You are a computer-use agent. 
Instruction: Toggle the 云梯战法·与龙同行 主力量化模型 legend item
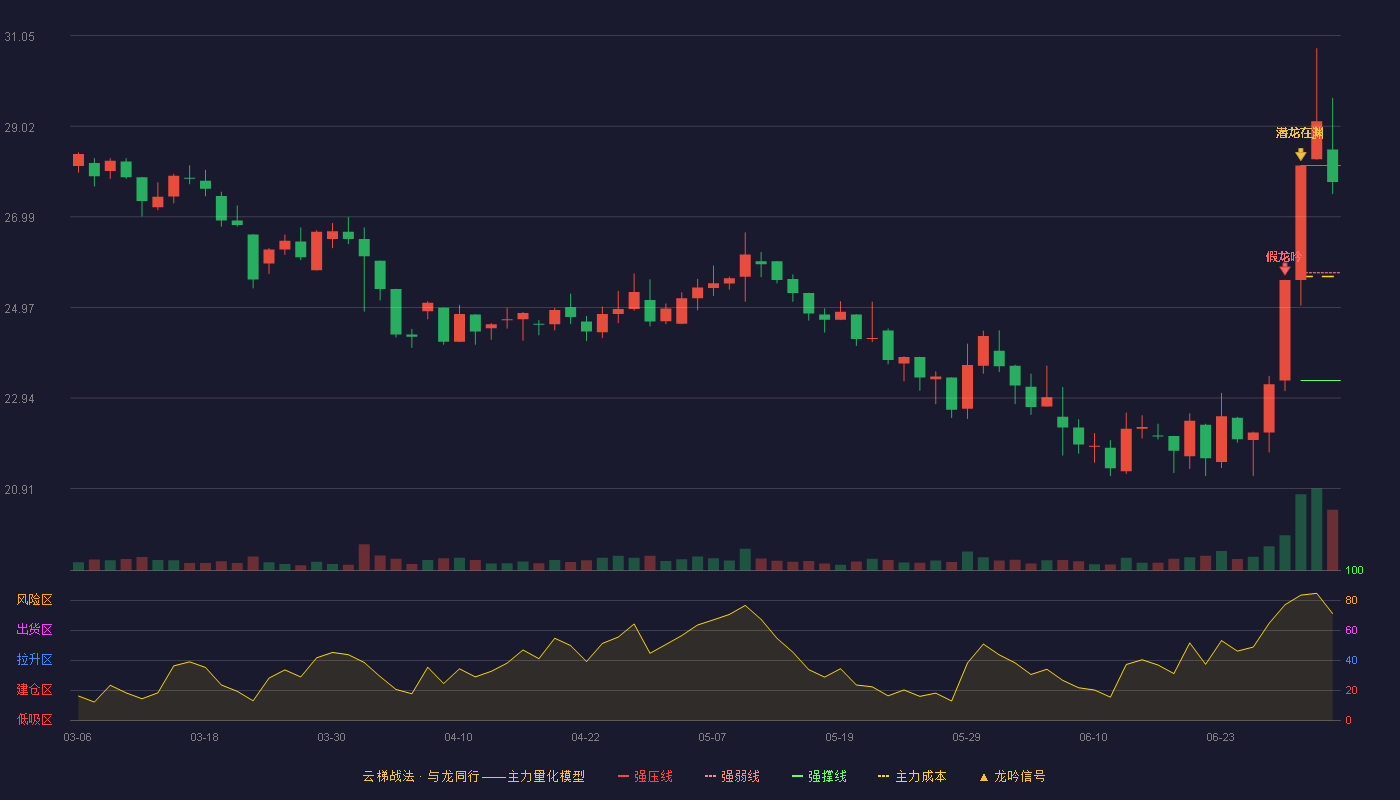[474, 776]
